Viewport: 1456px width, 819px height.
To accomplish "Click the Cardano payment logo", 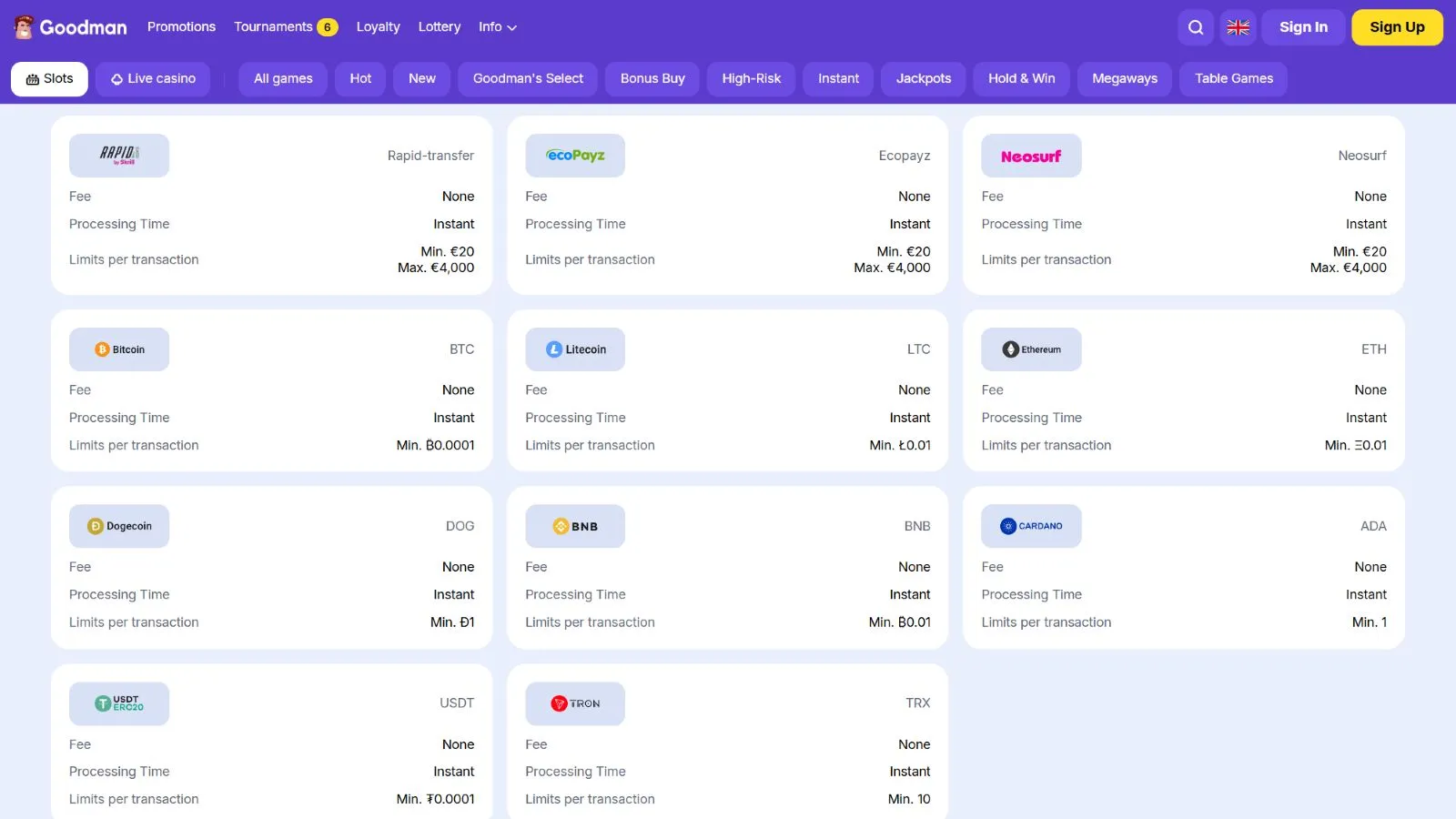I will [x=1031, y=526].
